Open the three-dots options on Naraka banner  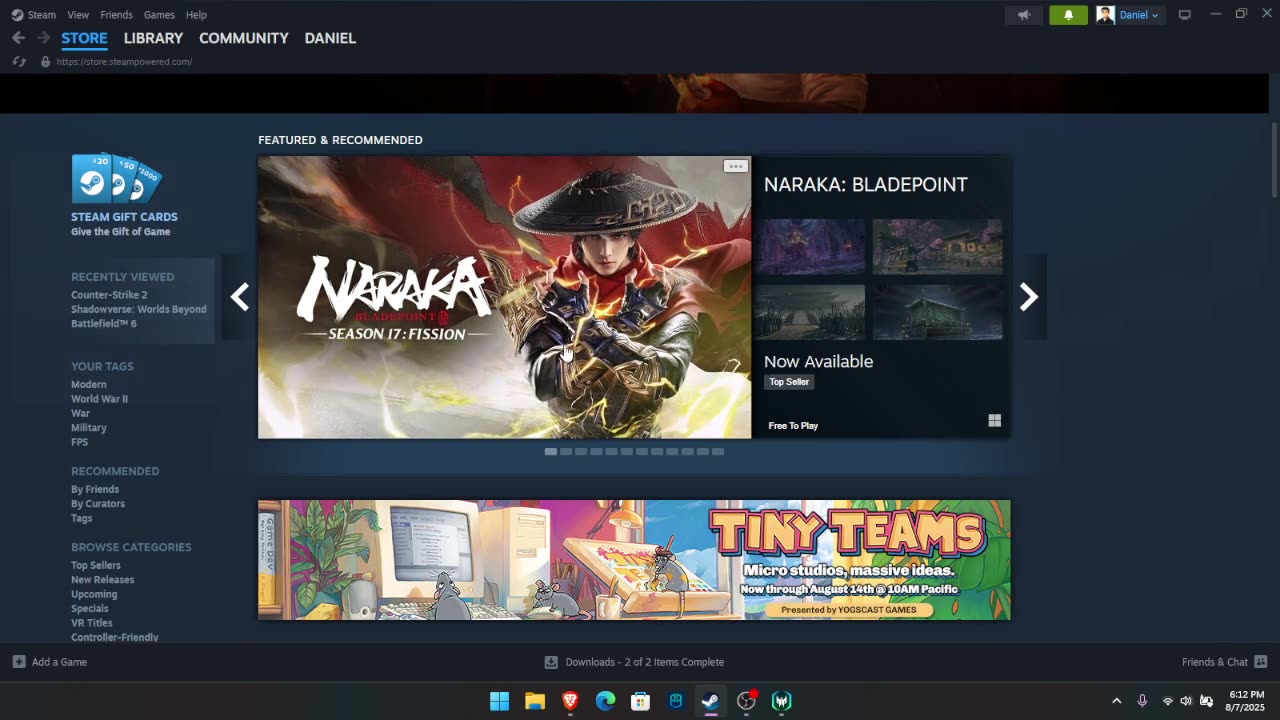735,166
